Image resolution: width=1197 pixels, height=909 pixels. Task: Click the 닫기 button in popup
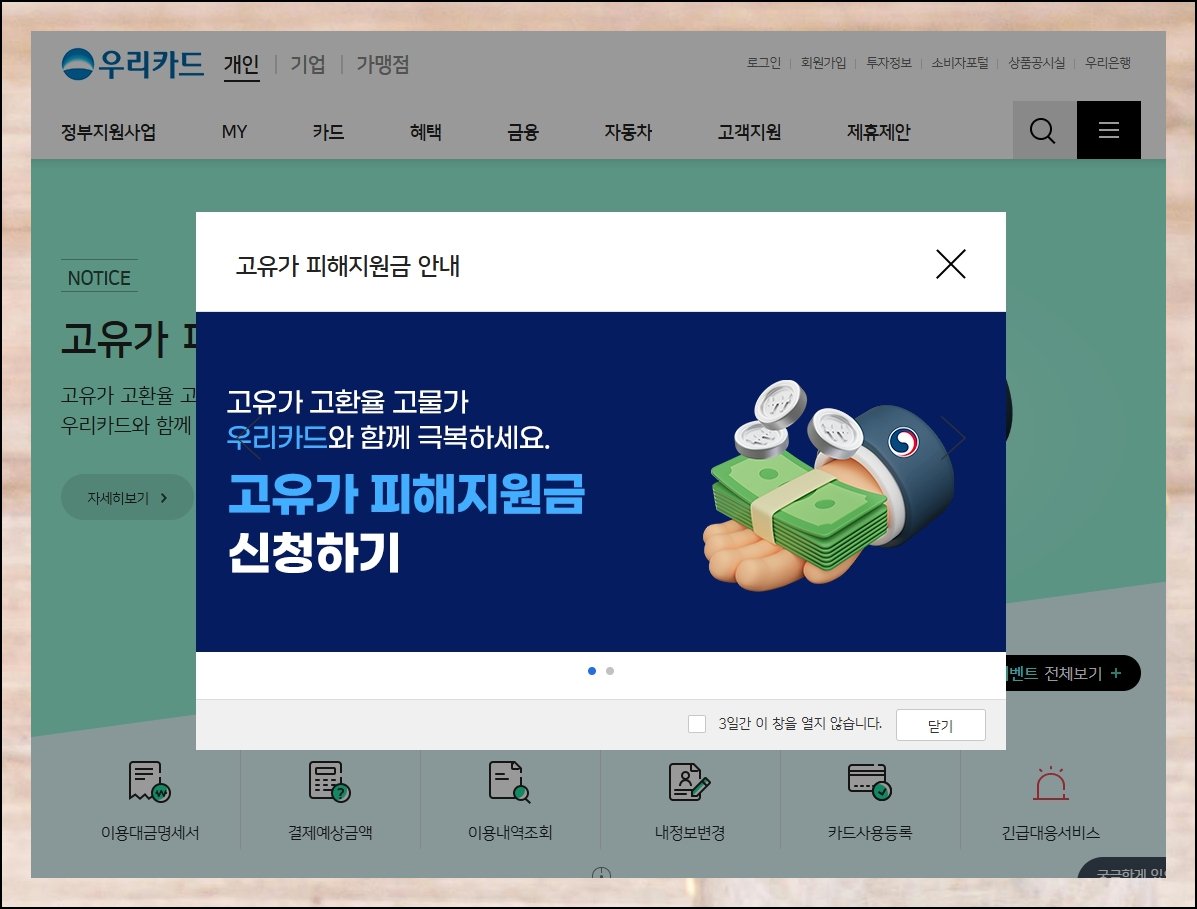pyautogui.click(x=940, y=725)
